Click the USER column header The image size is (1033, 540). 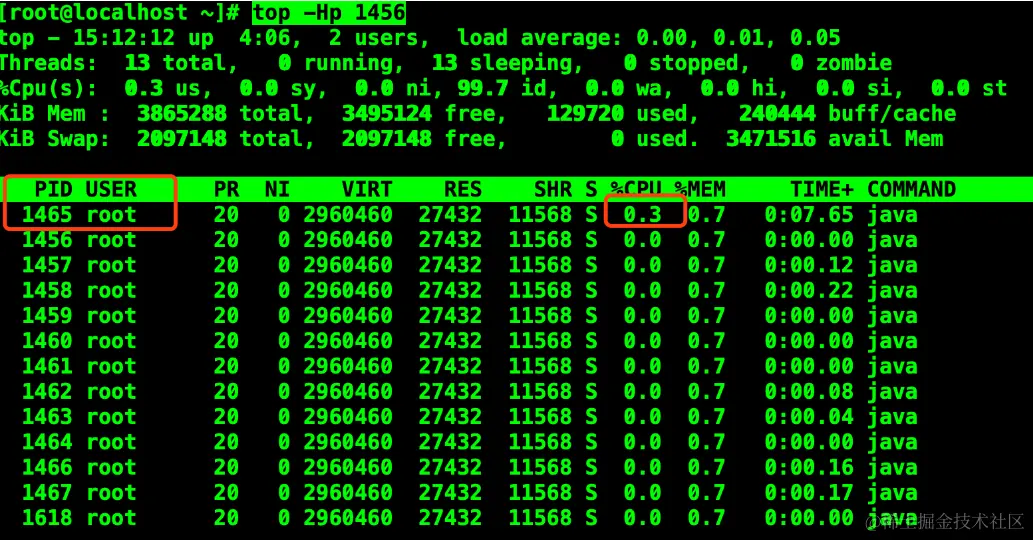click(111, 190)
